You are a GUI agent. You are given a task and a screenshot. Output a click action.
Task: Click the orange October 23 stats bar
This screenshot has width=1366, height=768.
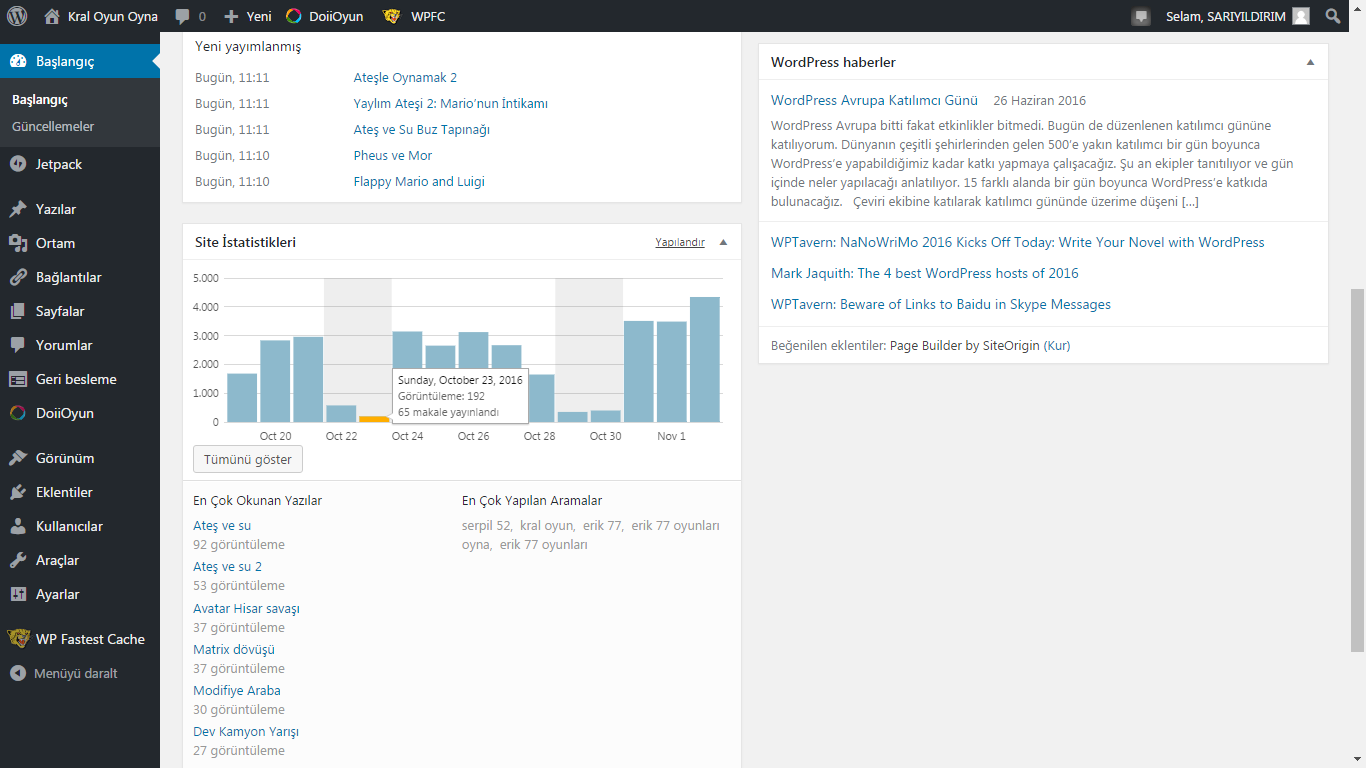pos(374,419)
